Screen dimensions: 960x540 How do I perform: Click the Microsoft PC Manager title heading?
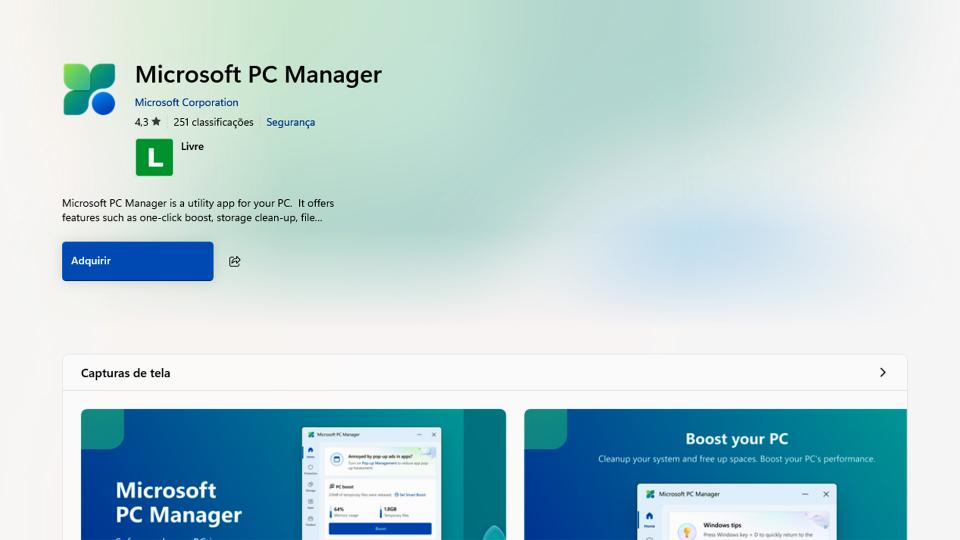pos(258,75)
